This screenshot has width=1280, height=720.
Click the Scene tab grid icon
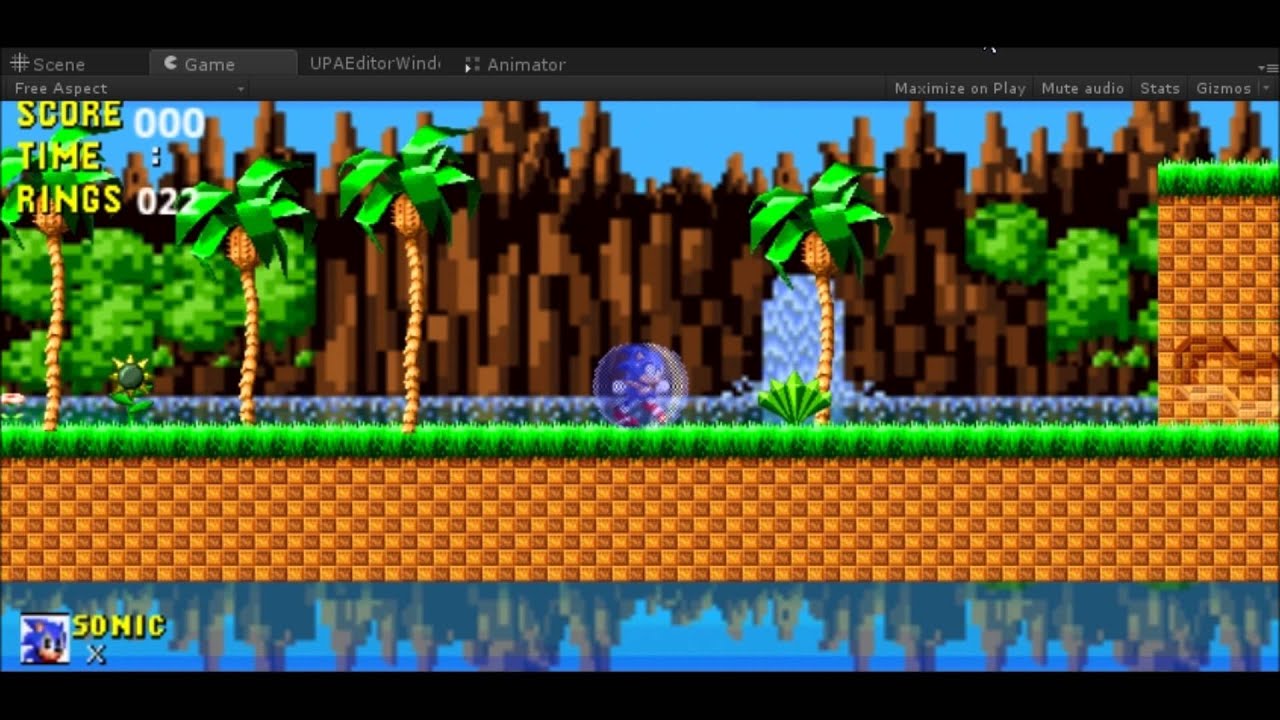[19, 63]
